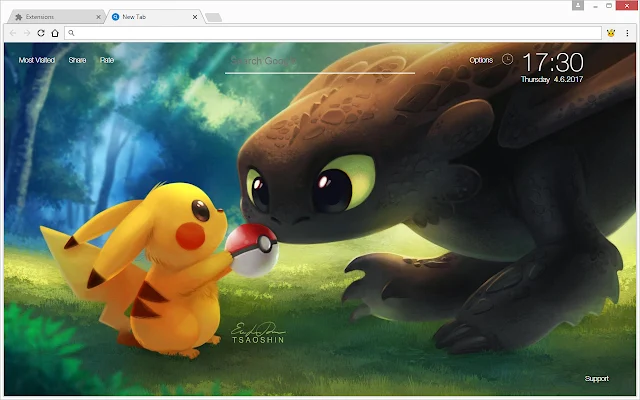Viewport: 640px width, 400px height.
Task: Close the Extensions tab
Action: [98, 17]
